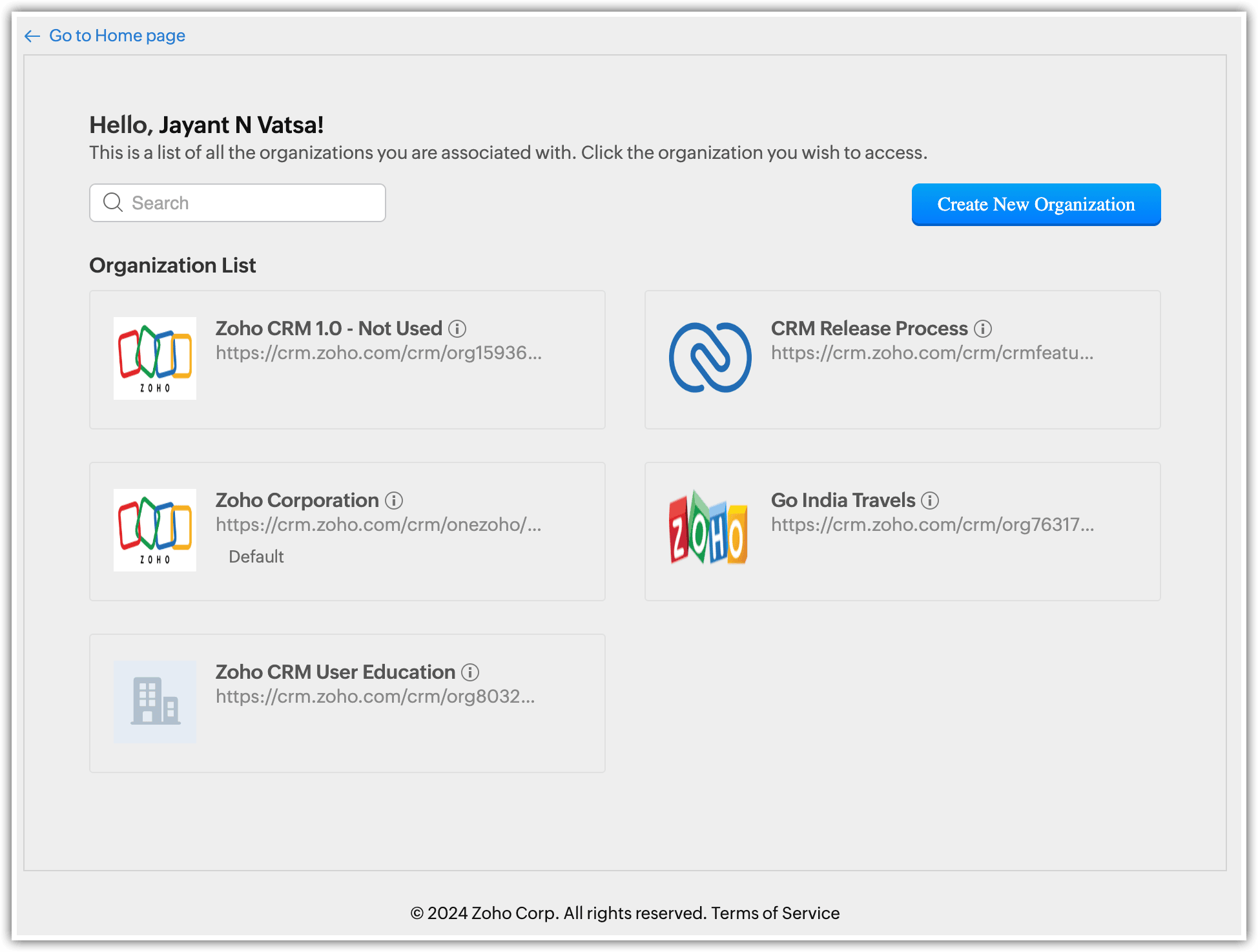Select the Zoho Corporation organization name
This screenshot has height=952, width=1258.
[297, 501]
